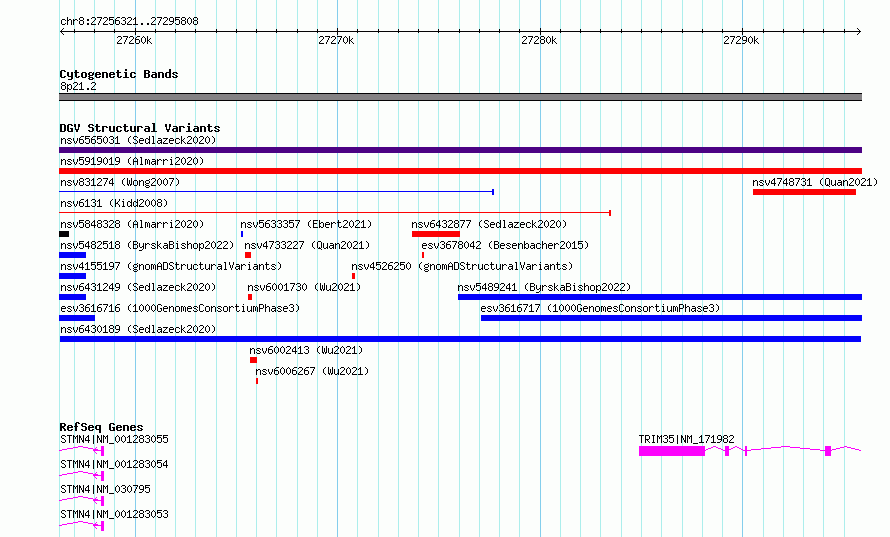The image size is (890, 537).
Task: Click the red nsv5919019 variant bar
Action: [x=460, y=171]
